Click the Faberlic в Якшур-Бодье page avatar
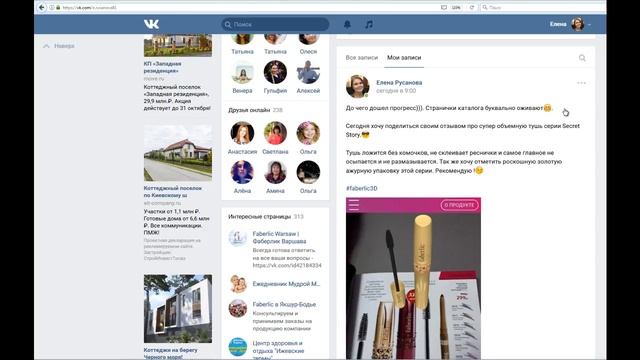The image size is (640, 360). tap(238, 309)
